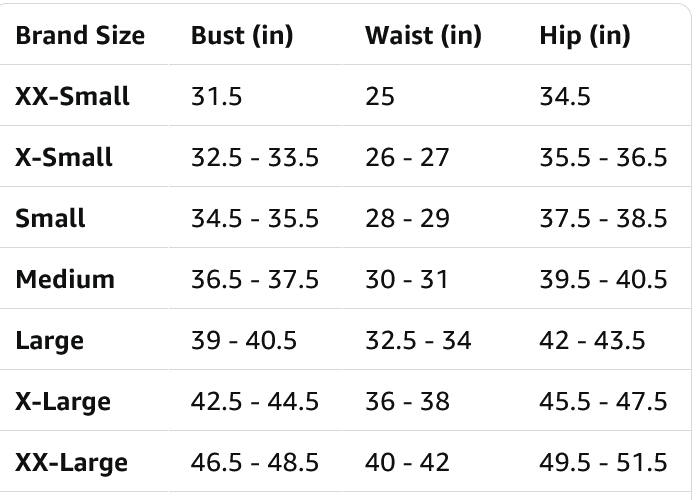Screen dimensions: 699x500
Task: Click the 46.5 - 48.5 bust cell
Action: 255,463
